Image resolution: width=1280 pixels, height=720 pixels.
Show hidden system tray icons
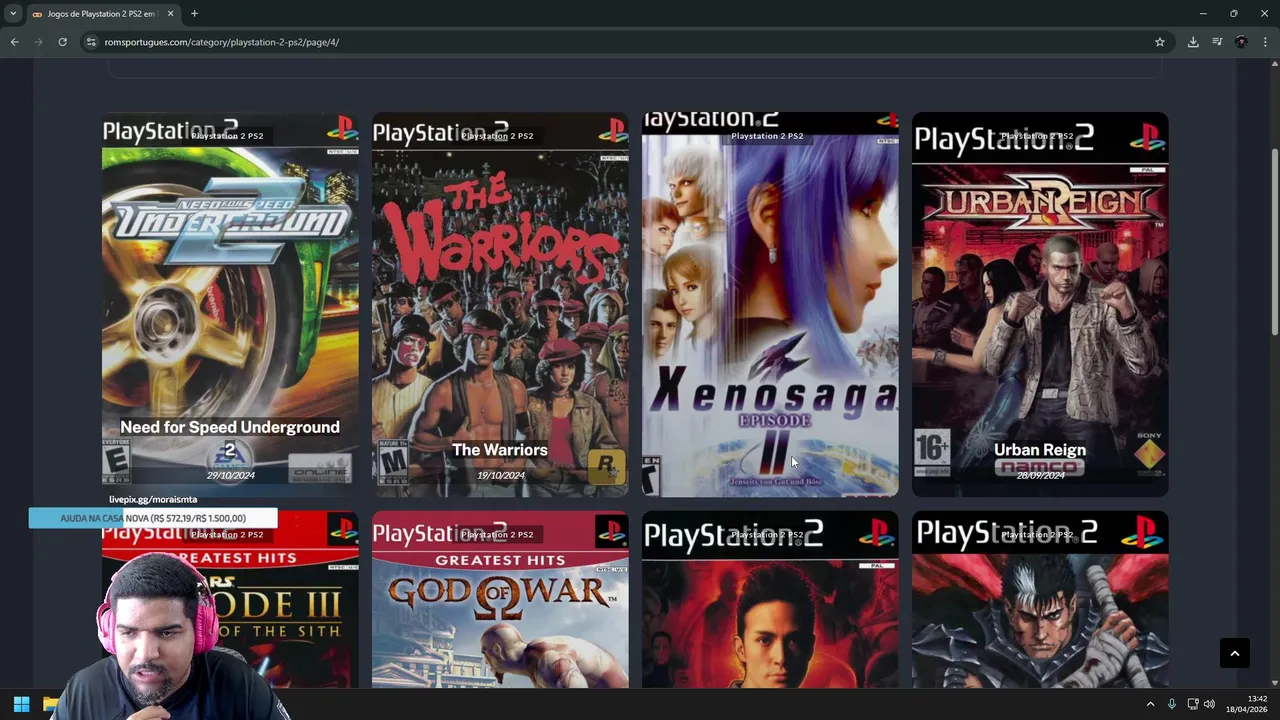1150,704
